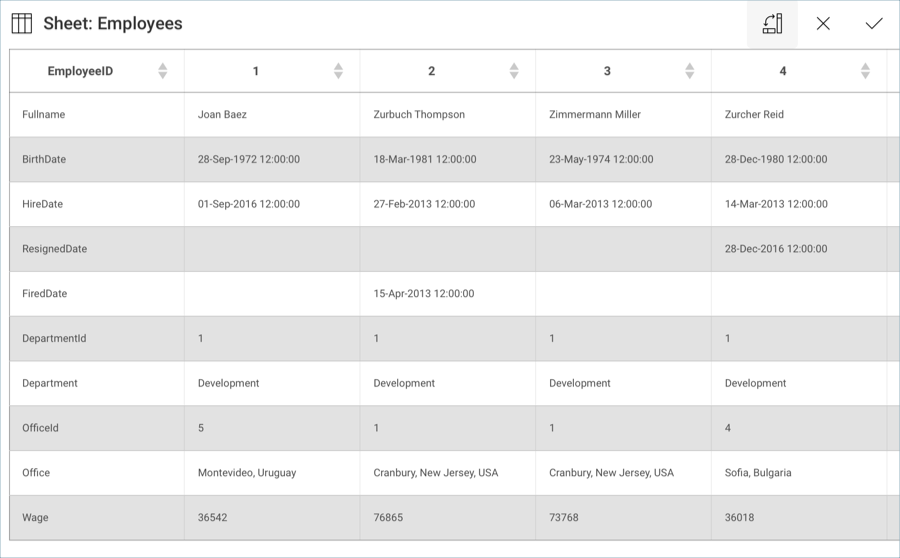Sort column 3 using its arrows
900x558 pixels.
[x=689, y=71]
